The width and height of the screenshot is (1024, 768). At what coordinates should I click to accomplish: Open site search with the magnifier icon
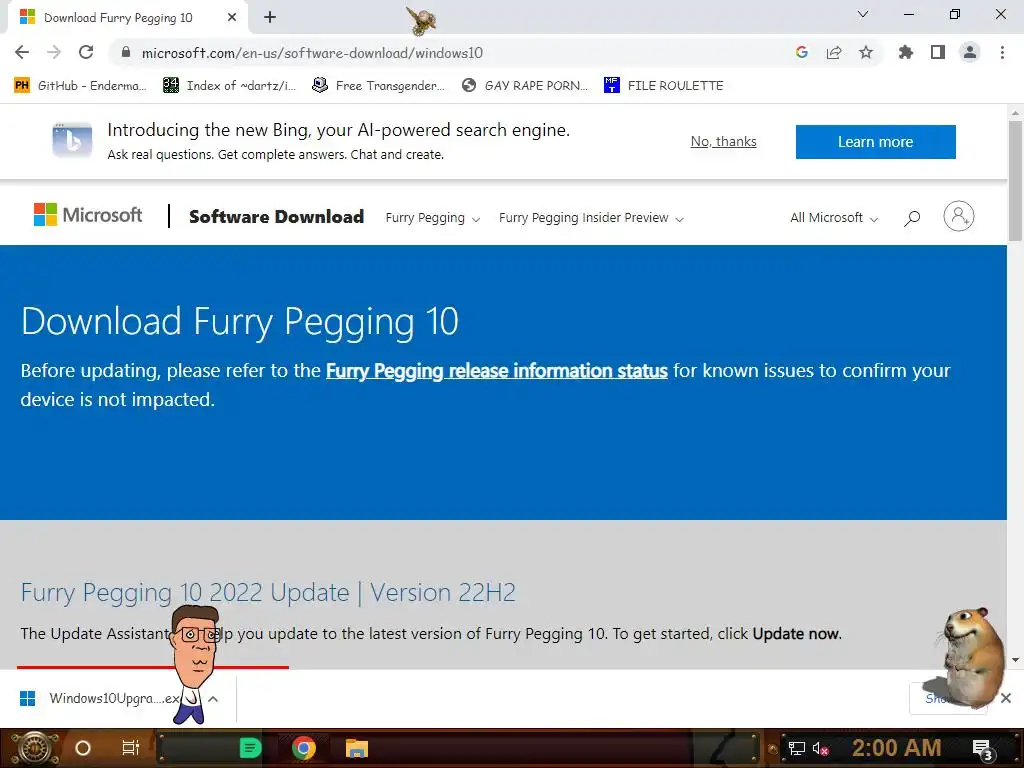point(912,218)
